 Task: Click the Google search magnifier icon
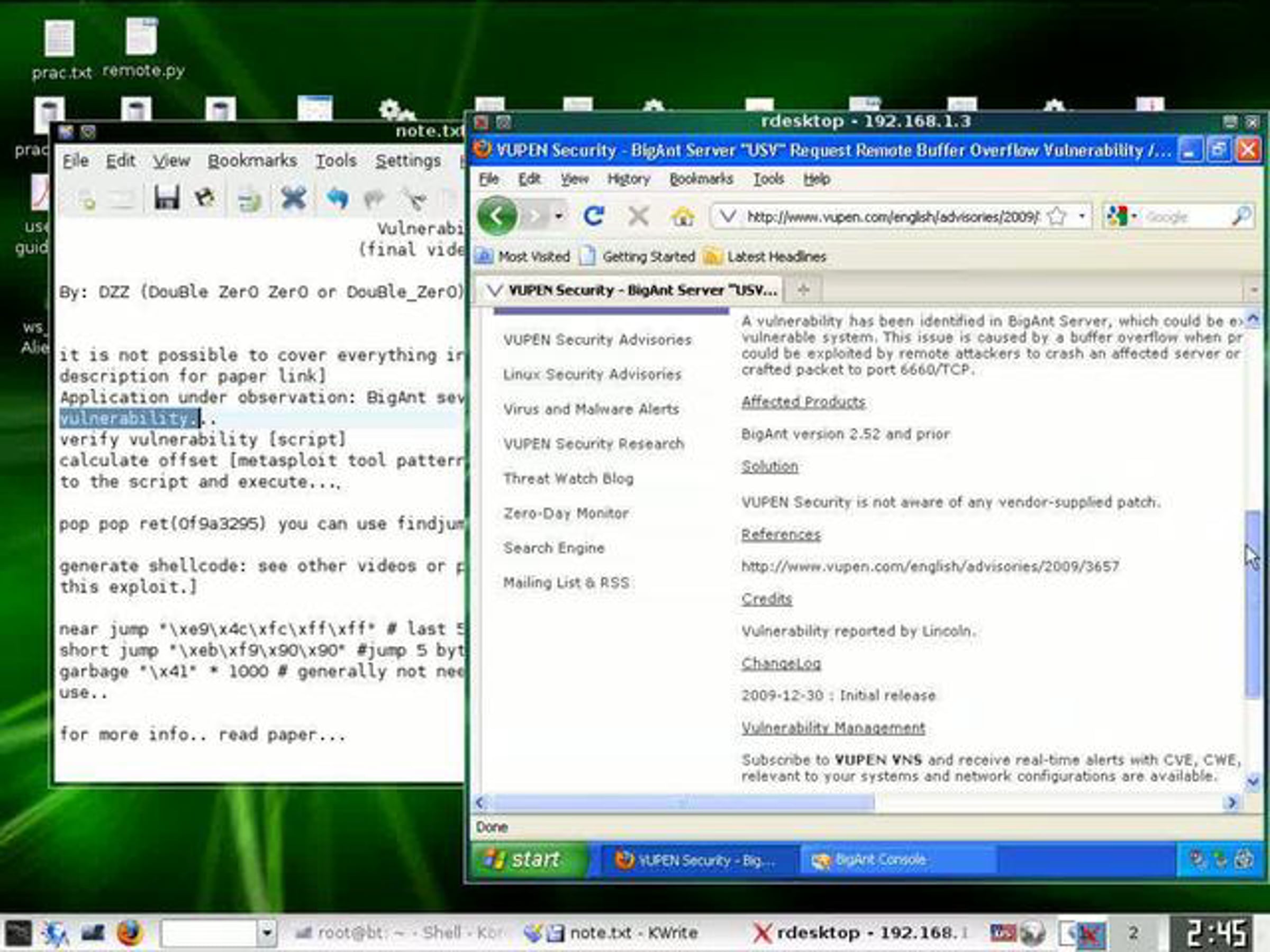pos(1241,216)
